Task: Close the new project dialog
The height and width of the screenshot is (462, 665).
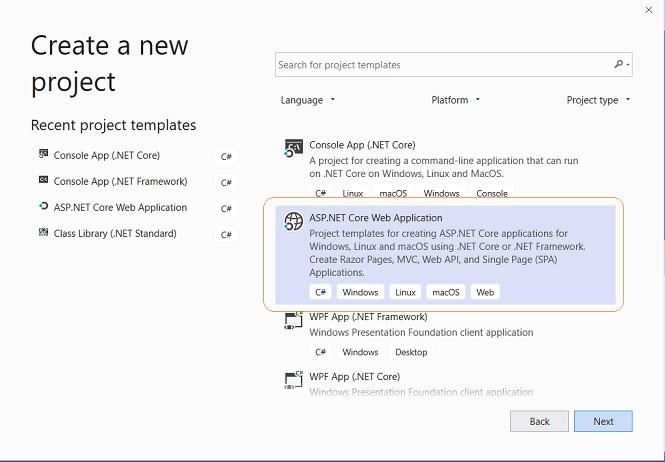Action: (x=648, y=10)
